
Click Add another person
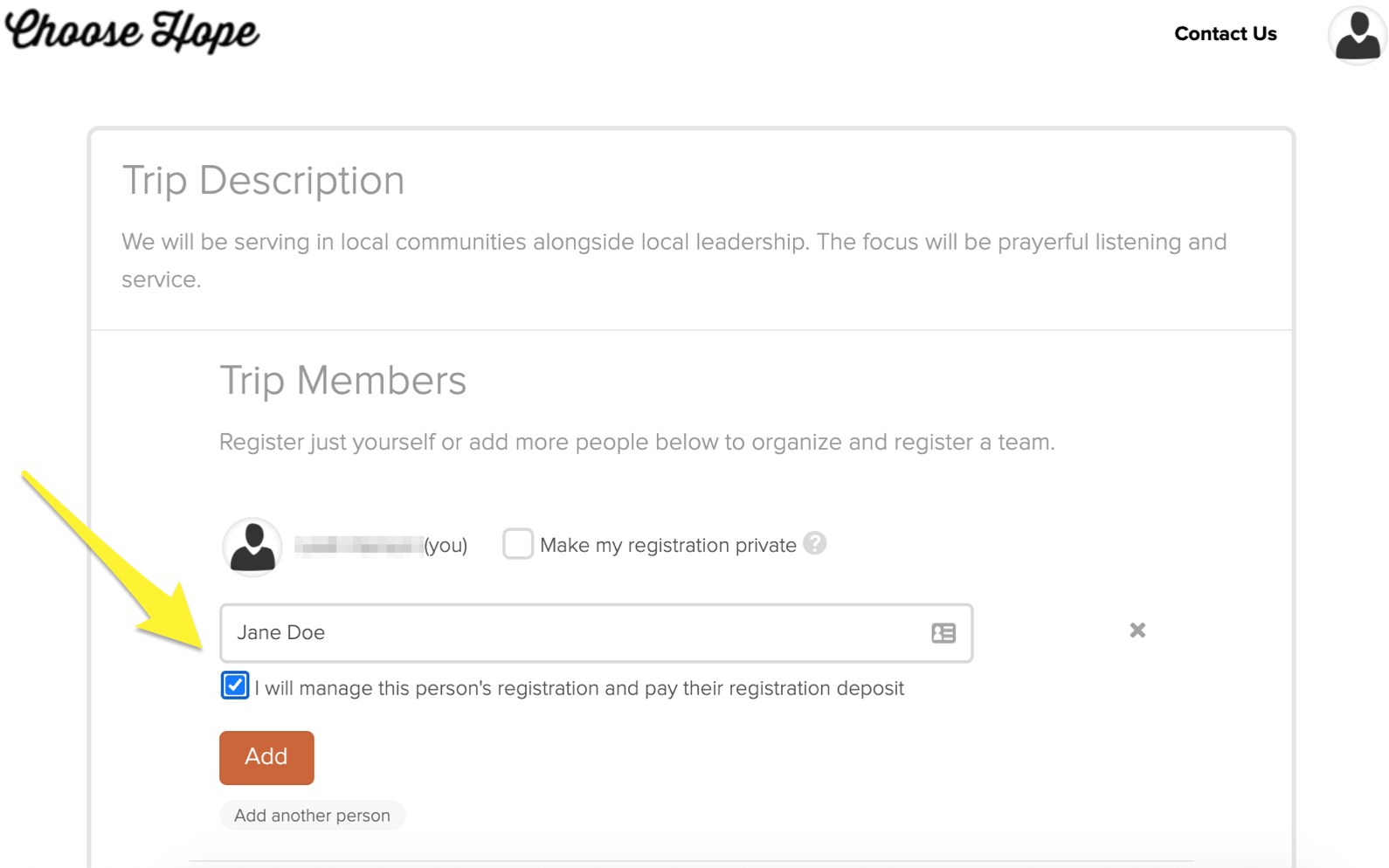(312, 816)
